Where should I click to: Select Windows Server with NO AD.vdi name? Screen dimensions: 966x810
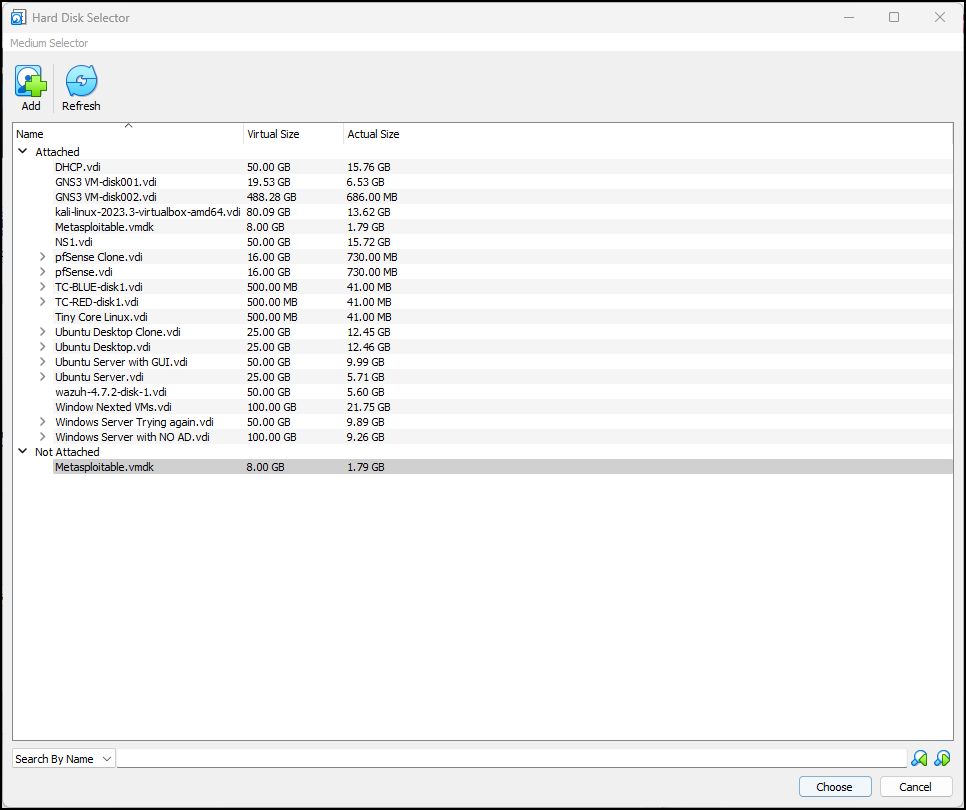(132, 437)
